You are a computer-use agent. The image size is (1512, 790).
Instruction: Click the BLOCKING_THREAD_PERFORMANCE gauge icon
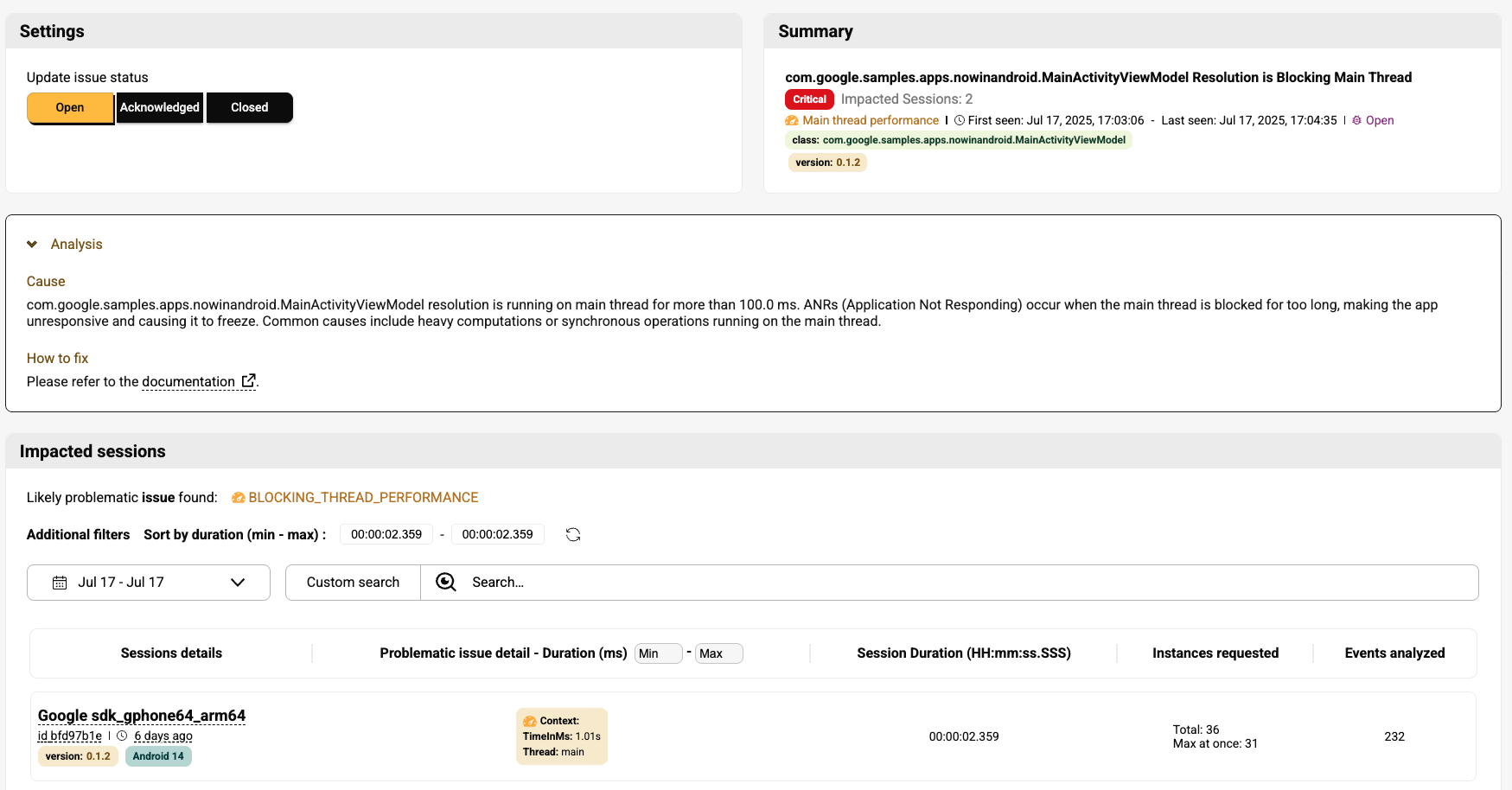(x=238, y=498)
